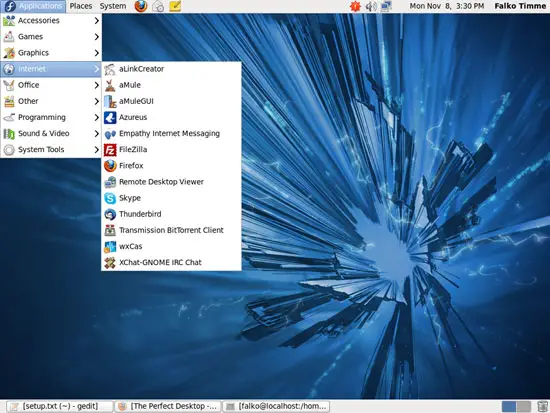Expand the System Tools submenu
Image resolution: width=550 pixels, height=413 pixels.
click(51, 149)
